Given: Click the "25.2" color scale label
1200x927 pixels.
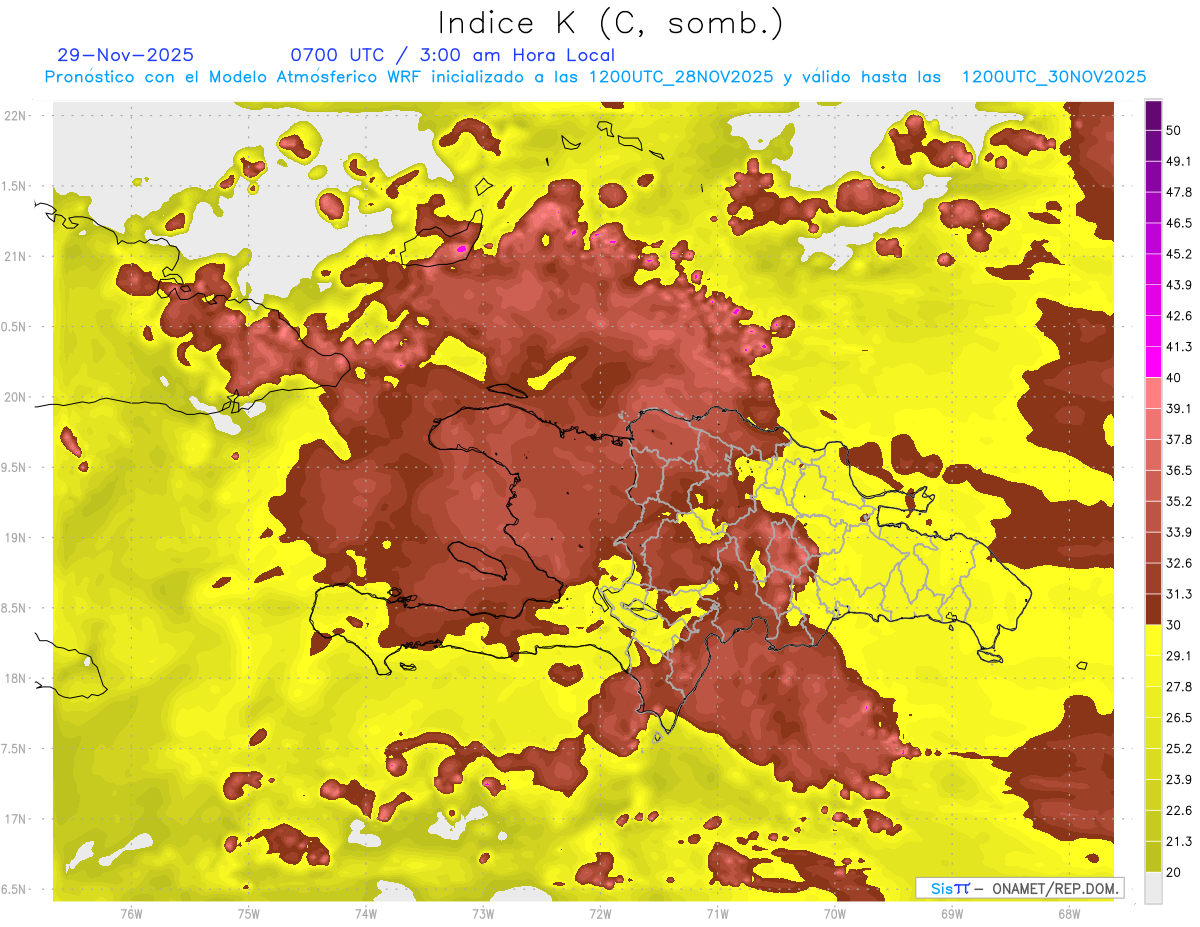Looking at the screenshot, I should point(1178,749).
